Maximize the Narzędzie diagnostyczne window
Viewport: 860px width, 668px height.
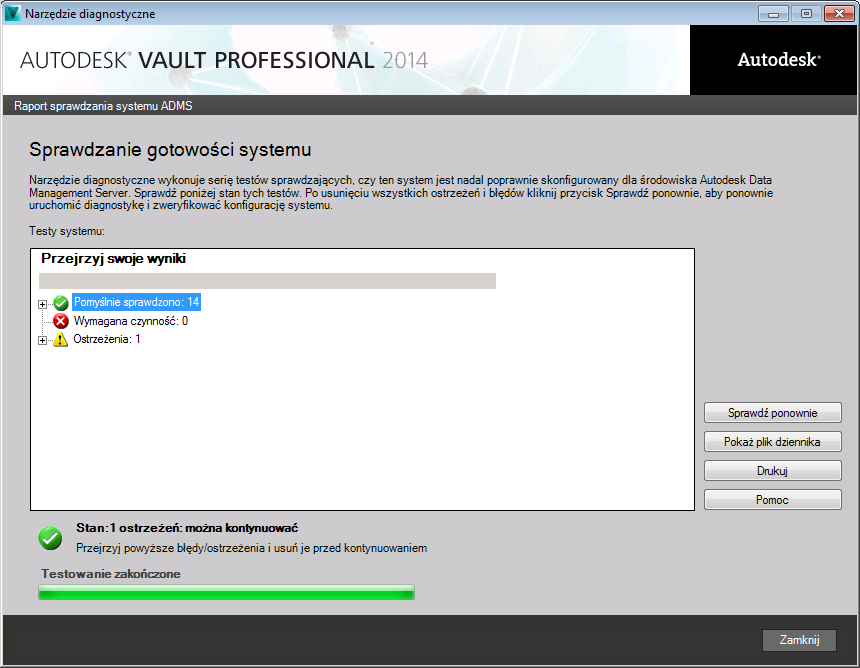(806, 14)
